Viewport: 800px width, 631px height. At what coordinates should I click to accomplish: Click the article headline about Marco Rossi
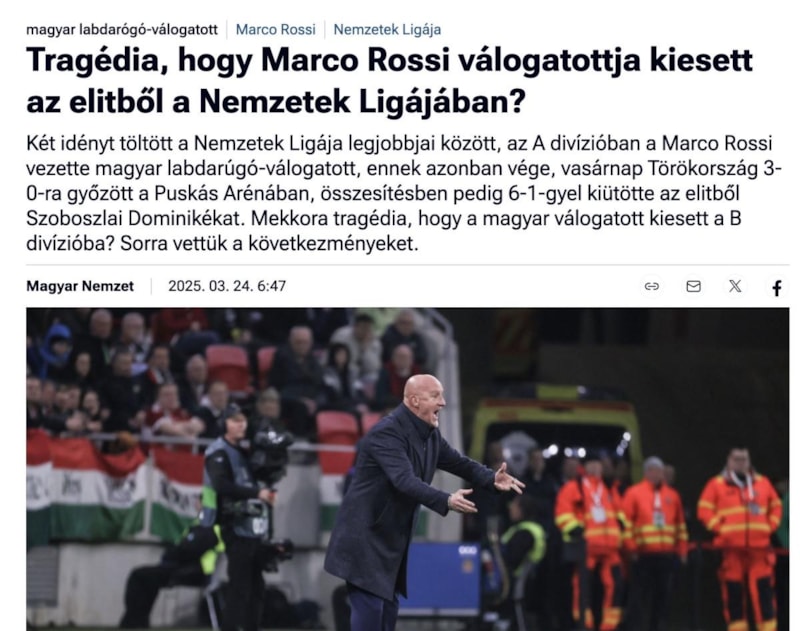[389, 81]
